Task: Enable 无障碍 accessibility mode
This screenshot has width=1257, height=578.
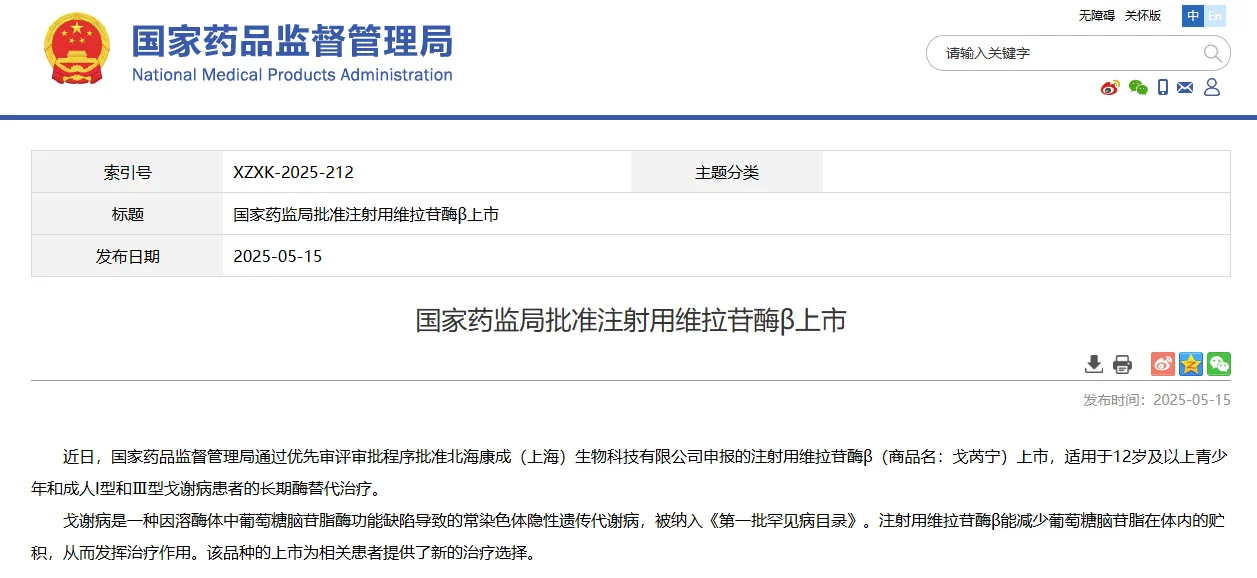Action: click(1096, 16)
